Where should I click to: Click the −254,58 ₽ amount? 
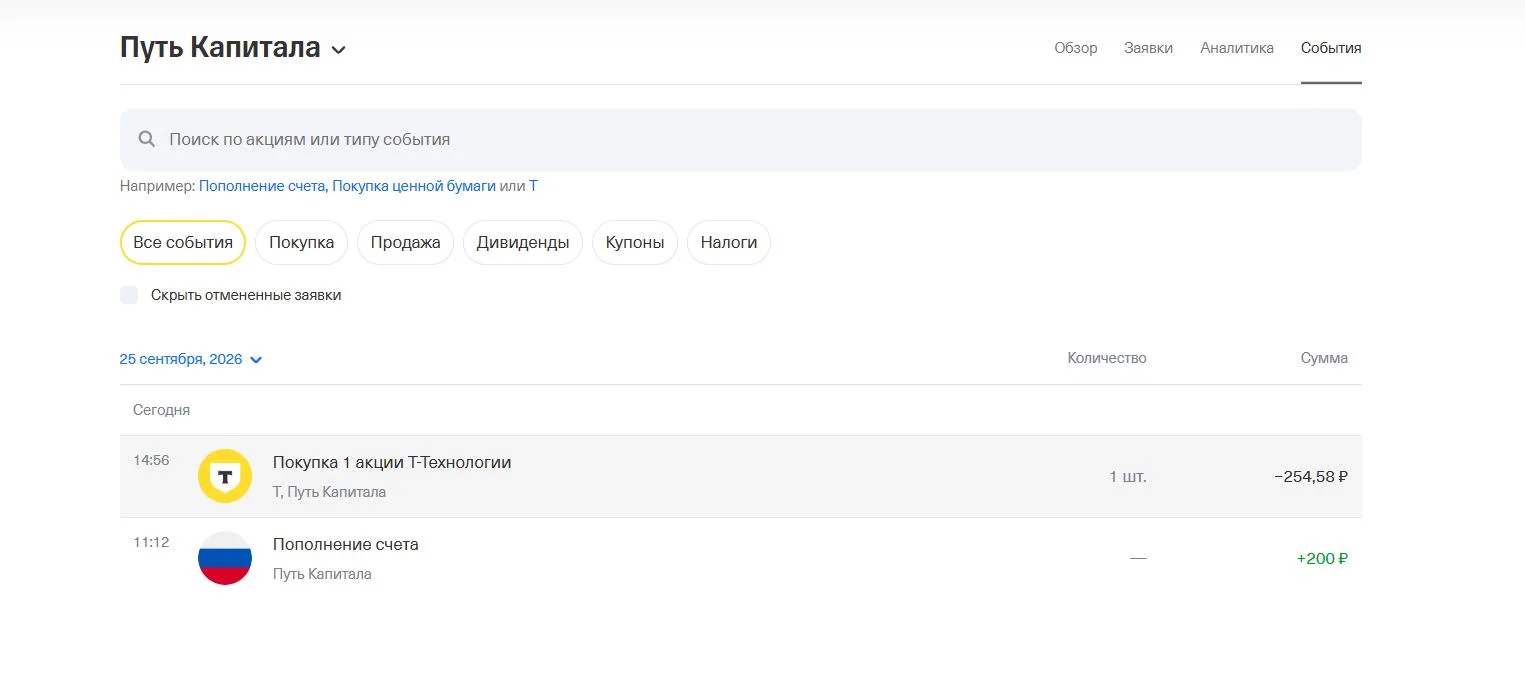click(x=1311, y=477)
